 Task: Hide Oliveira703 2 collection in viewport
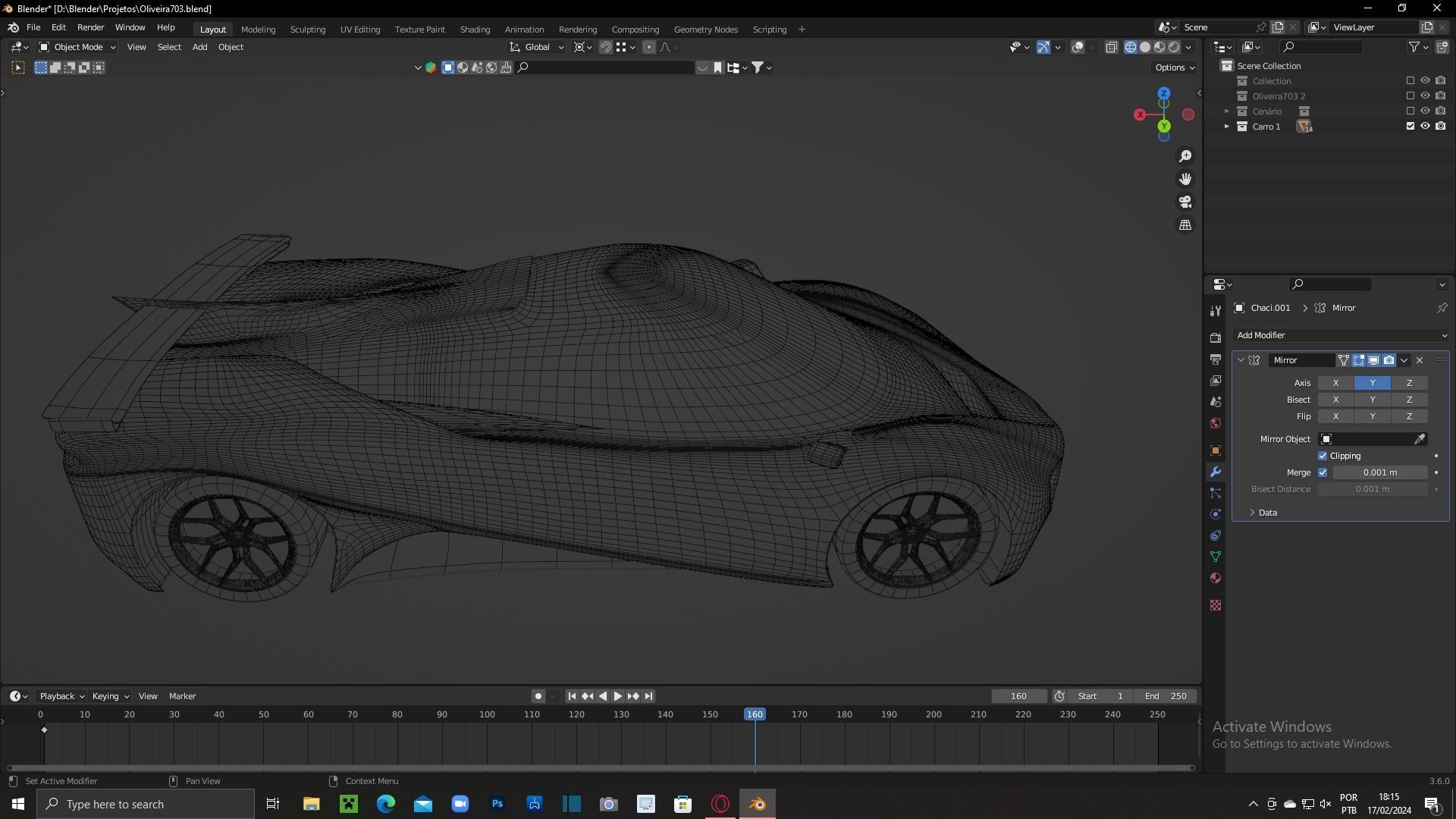point(1426,96)
